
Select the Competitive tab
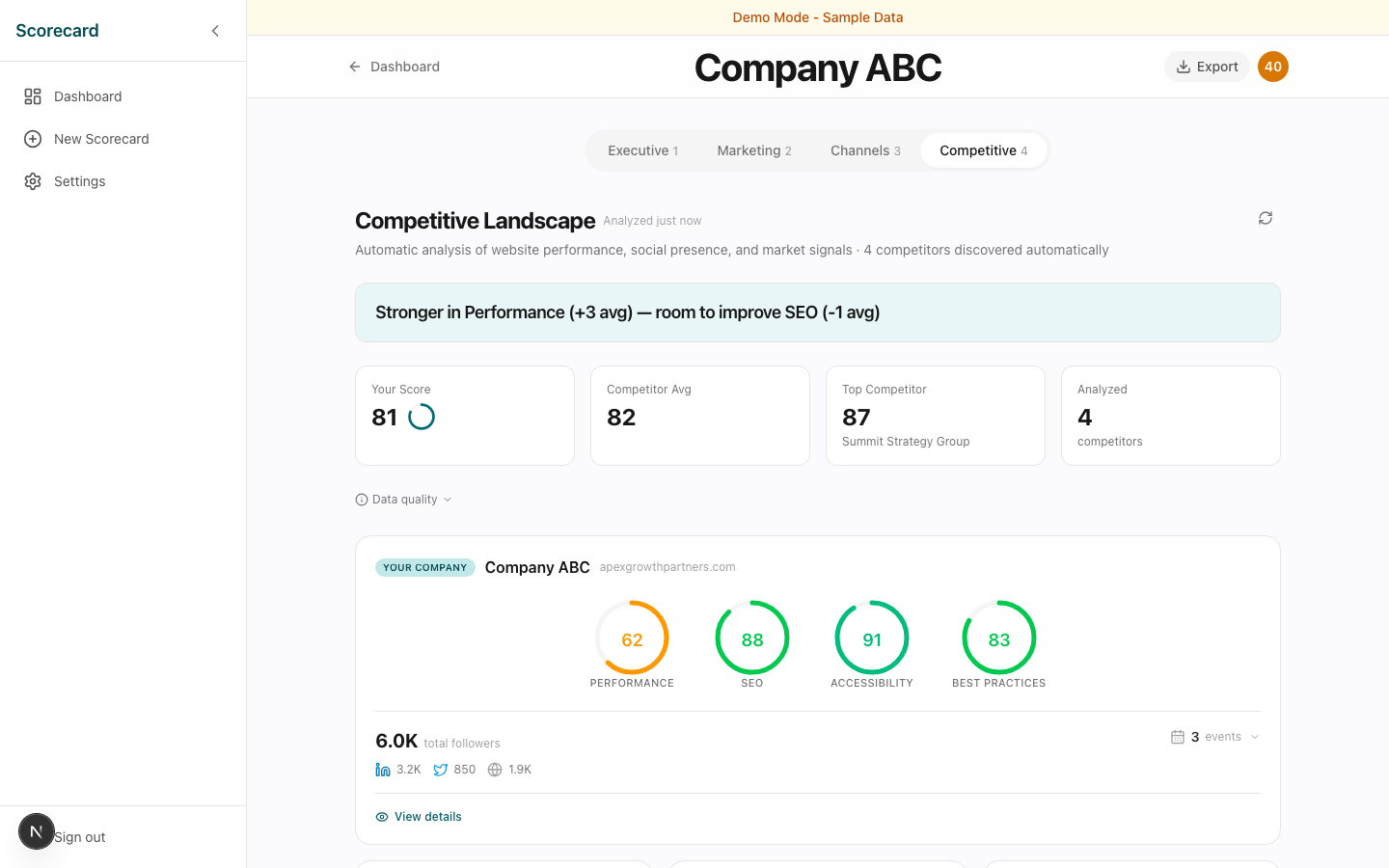[x=984, y=150]
